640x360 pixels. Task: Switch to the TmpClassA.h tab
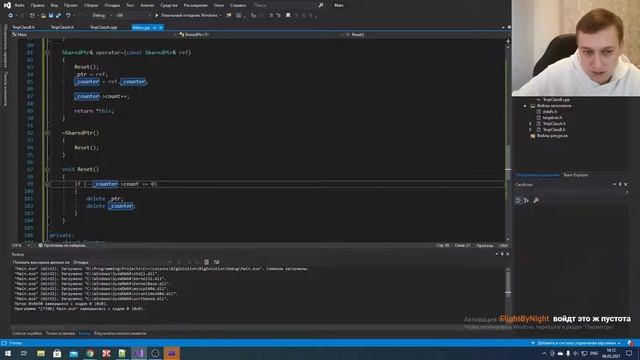pos(62,27)
